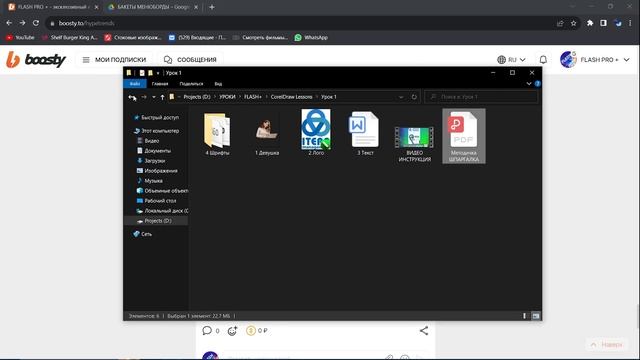Toggle the browser side panel

coord(603,23)
